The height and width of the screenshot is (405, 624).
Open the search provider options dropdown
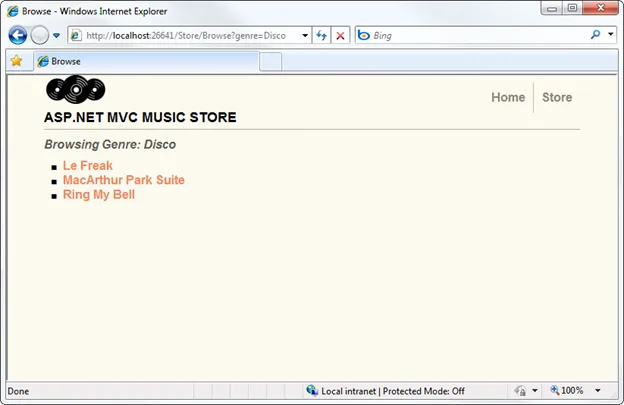coord(610,35)
